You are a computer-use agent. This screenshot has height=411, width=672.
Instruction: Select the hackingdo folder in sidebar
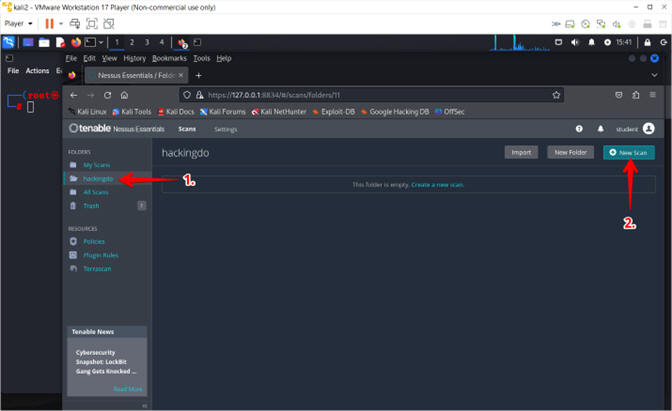click(x=98, y=179)
